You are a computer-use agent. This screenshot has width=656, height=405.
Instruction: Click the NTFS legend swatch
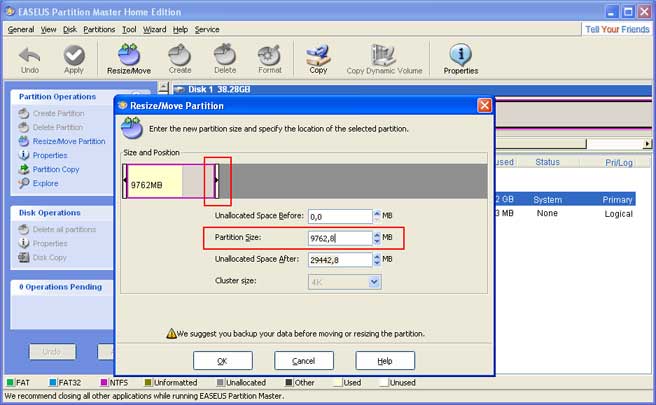pos(104,382)
